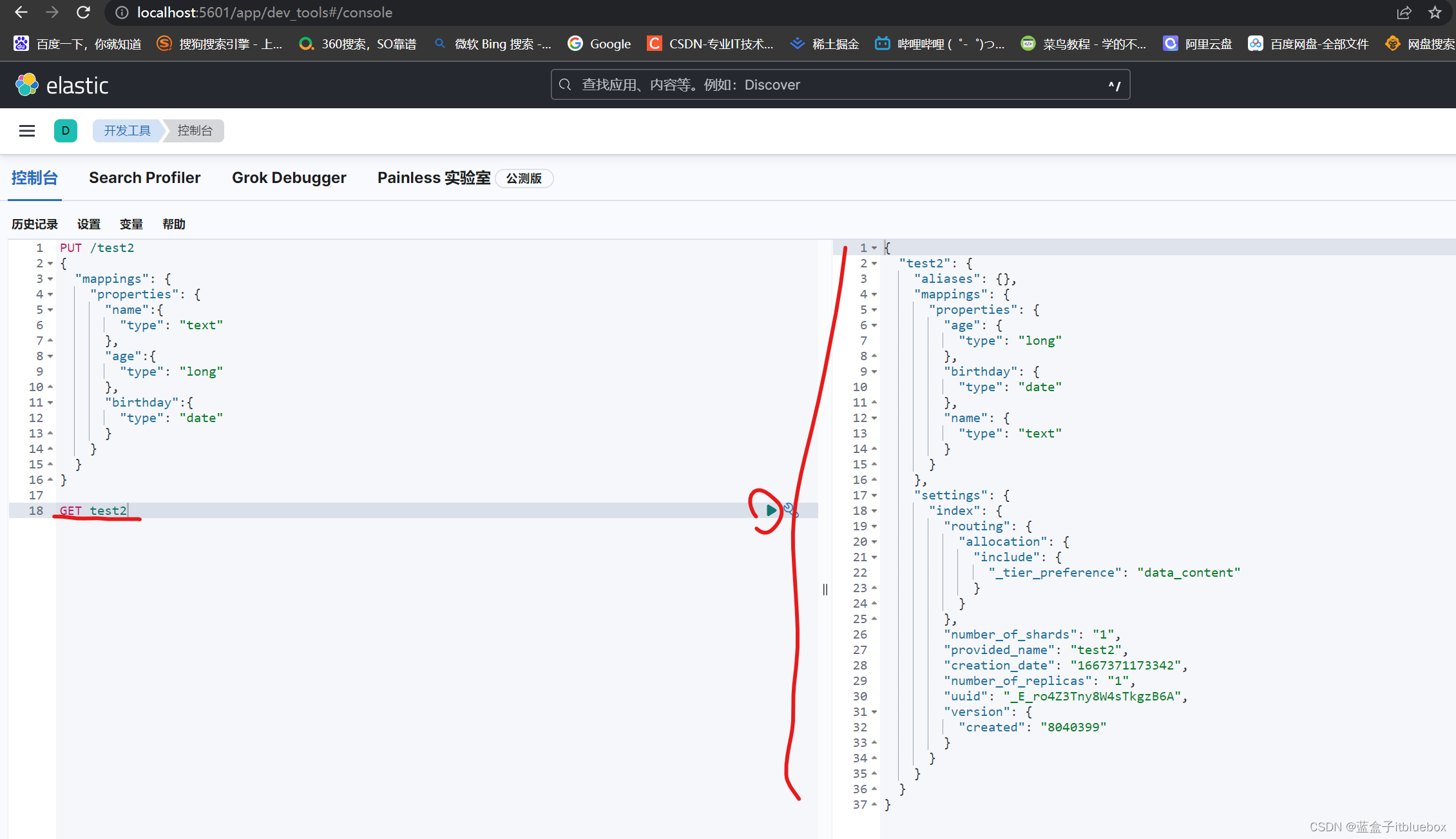Click the Elastic logo icon
The width and height of the screenshot is (1456, 839).
27,85
